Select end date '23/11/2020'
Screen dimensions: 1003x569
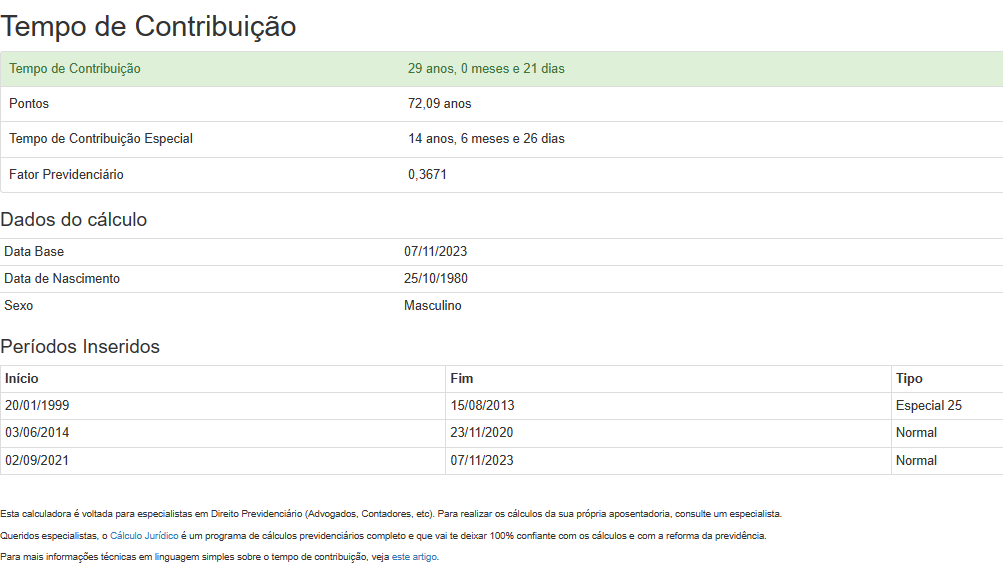tap(482, 433)
